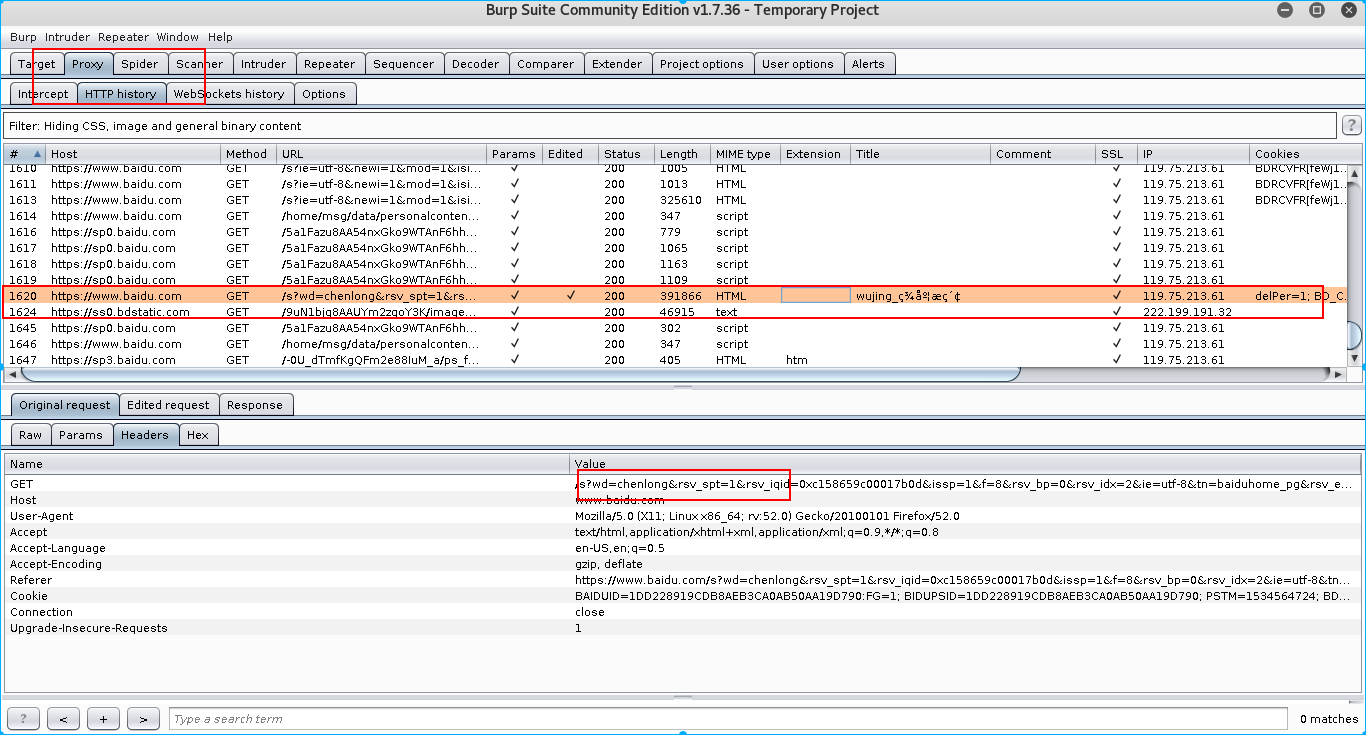Switch to the Spider tab
Screen dimensions: 1366x735
pos(140,64)
